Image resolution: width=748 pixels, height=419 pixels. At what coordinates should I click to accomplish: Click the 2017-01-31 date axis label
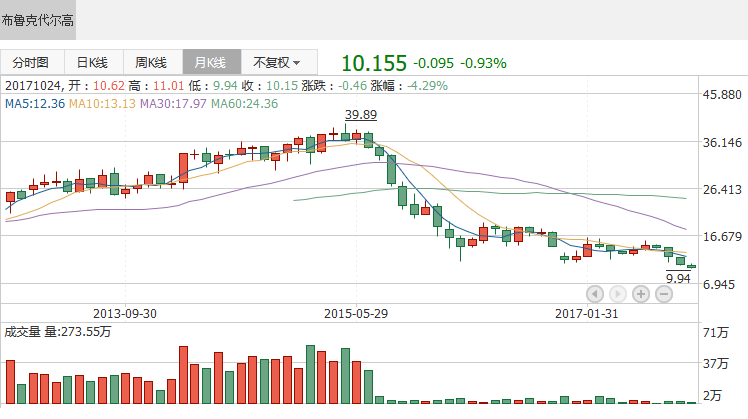pos(586,314)
